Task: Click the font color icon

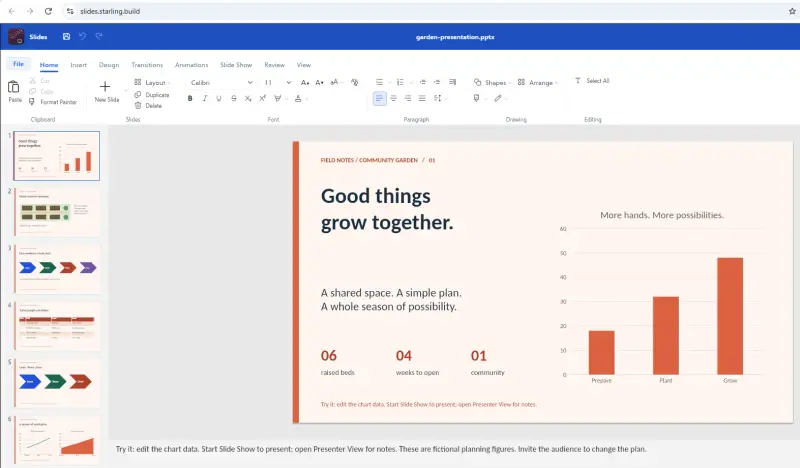Action: 298,98
